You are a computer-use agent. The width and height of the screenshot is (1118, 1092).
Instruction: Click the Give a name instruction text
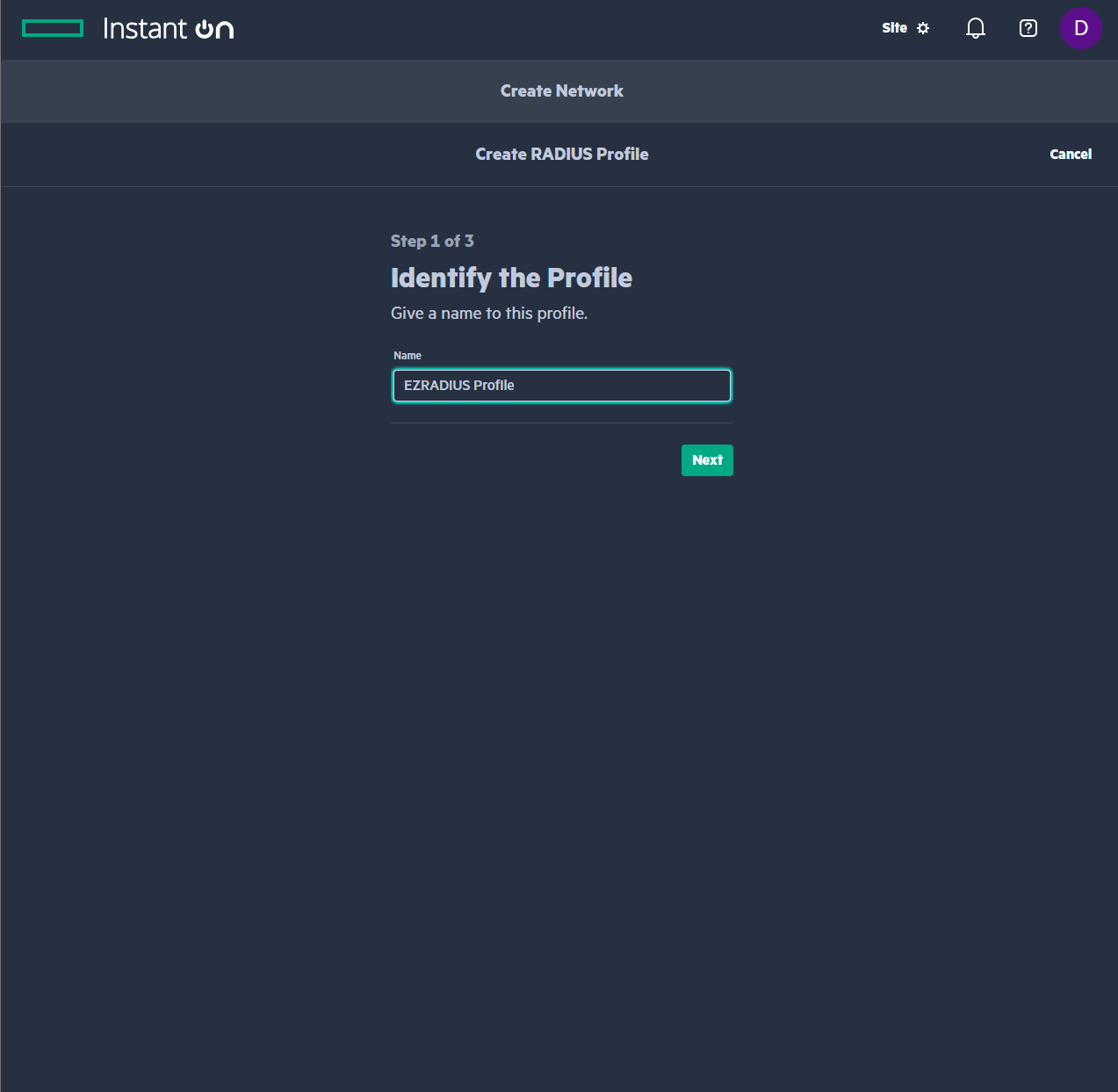click(489, 313)
